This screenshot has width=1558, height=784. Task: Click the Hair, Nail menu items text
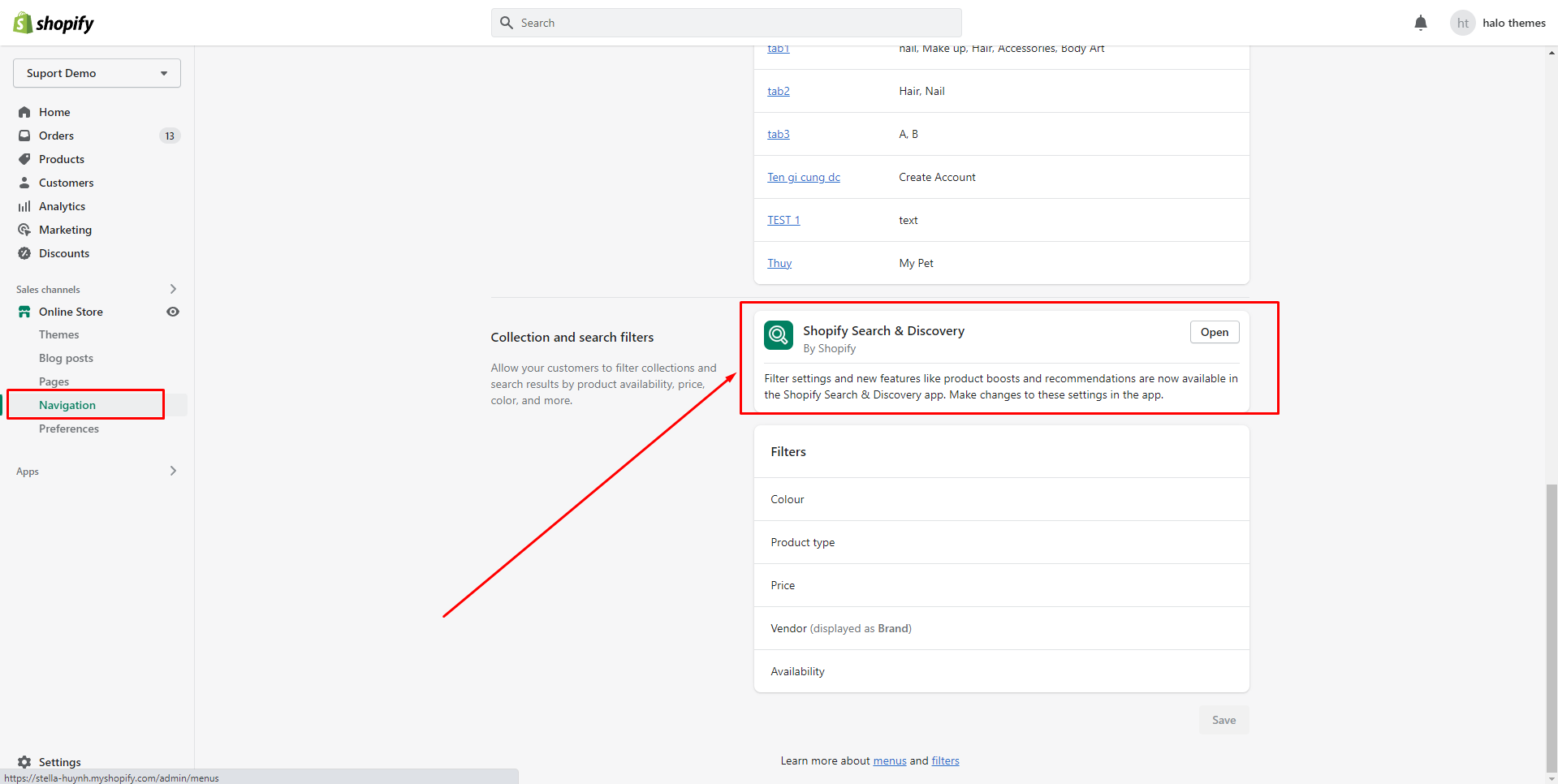pyautogui.click(x=921, y=91)
